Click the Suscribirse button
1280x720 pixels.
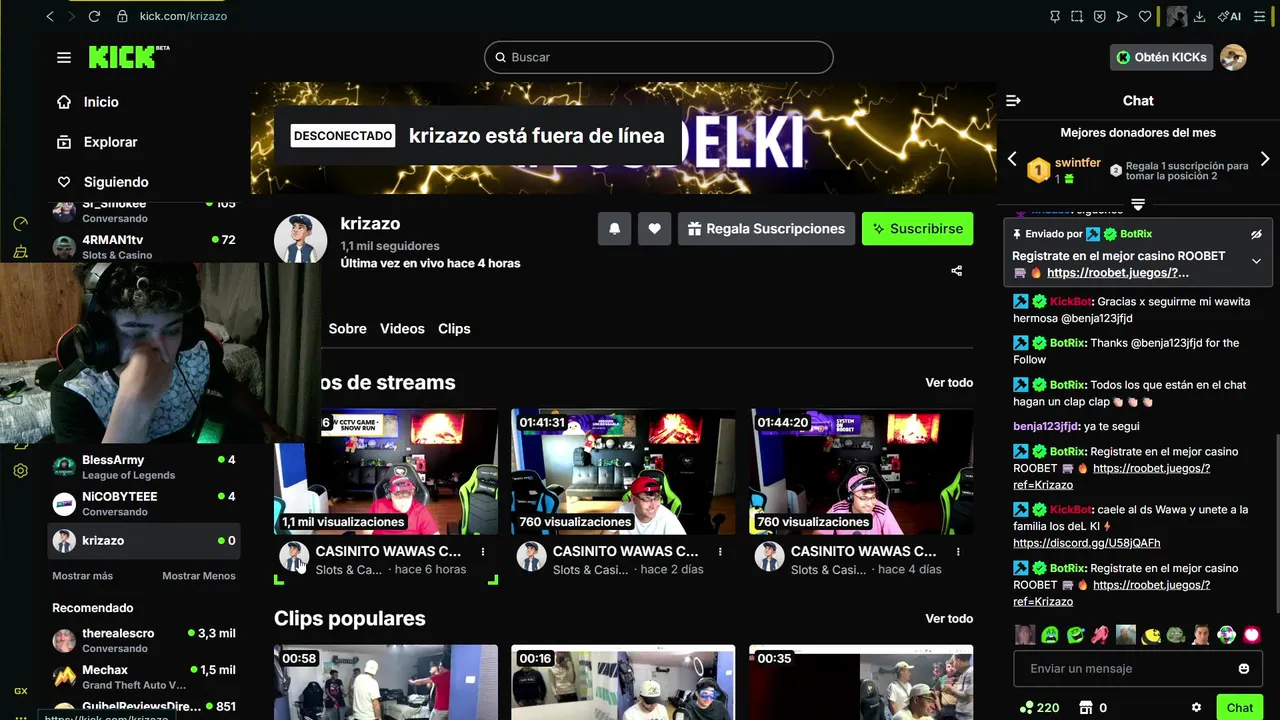pos(917,228)
